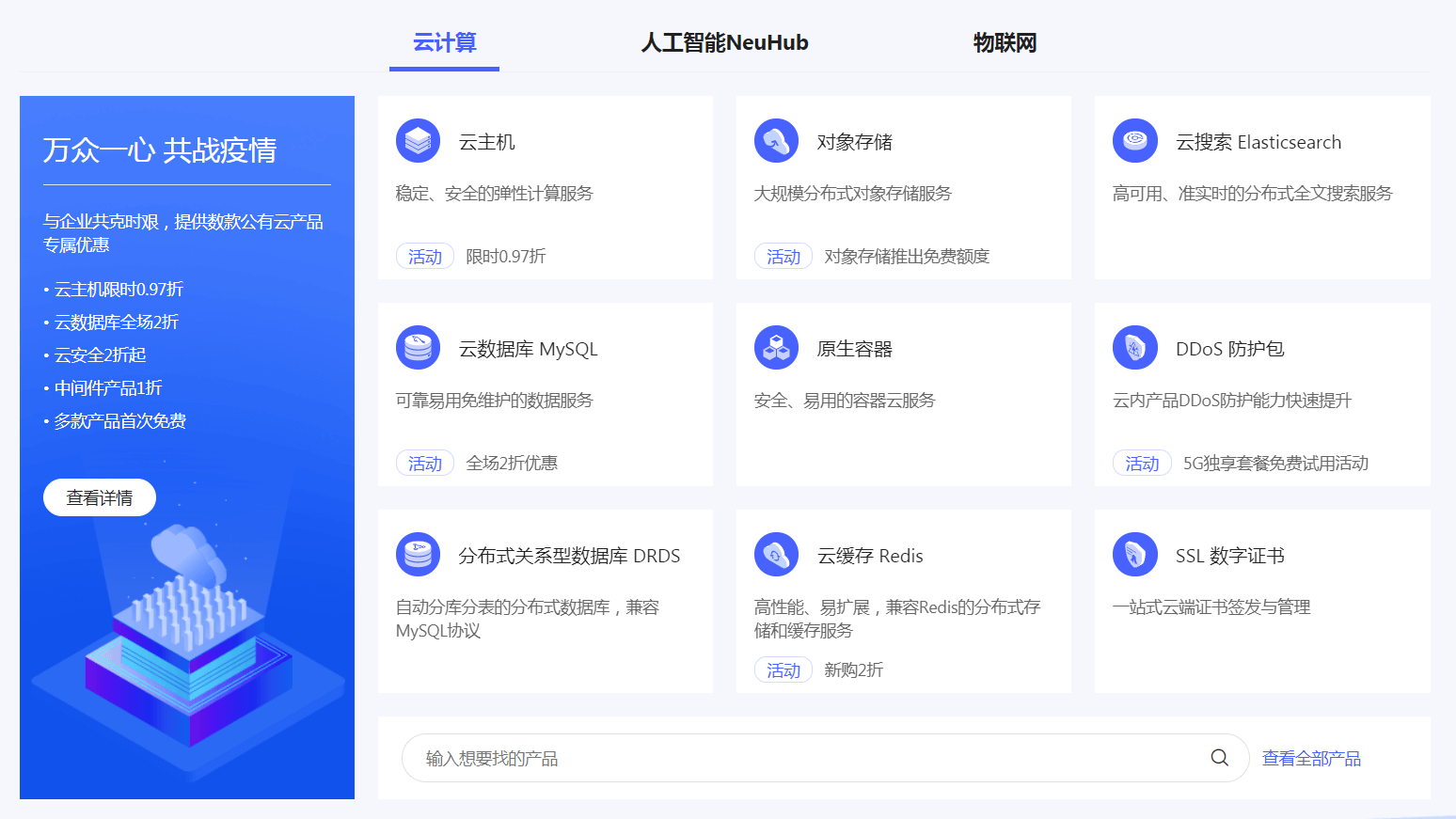Click the 活动 tag beside 5G独享套餐免费试用活动
Screen dimensions: 1456x819
point(1143,464)
